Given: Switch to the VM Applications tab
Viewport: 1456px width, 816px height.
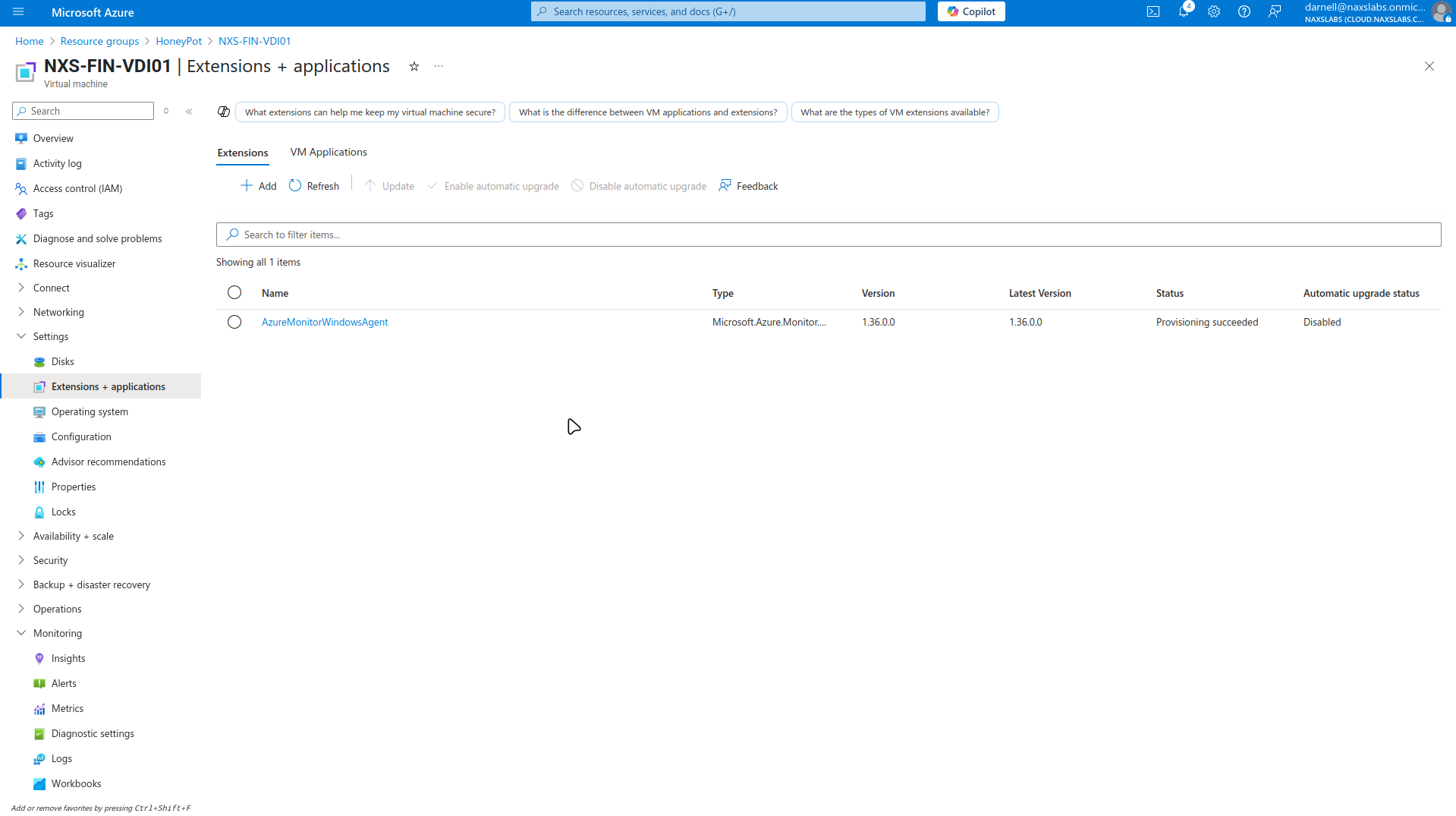Looking at the screenshot, I should 329,153.
